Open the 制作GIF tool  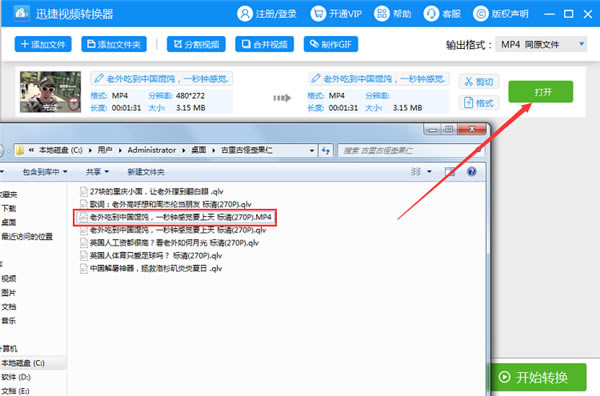pos(331,44)
